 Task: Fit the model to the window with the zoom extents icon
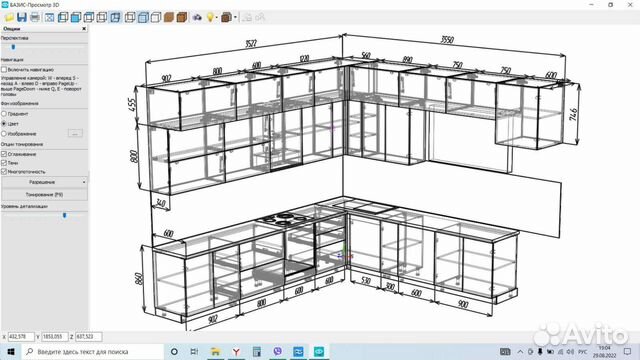pos(49,18)
